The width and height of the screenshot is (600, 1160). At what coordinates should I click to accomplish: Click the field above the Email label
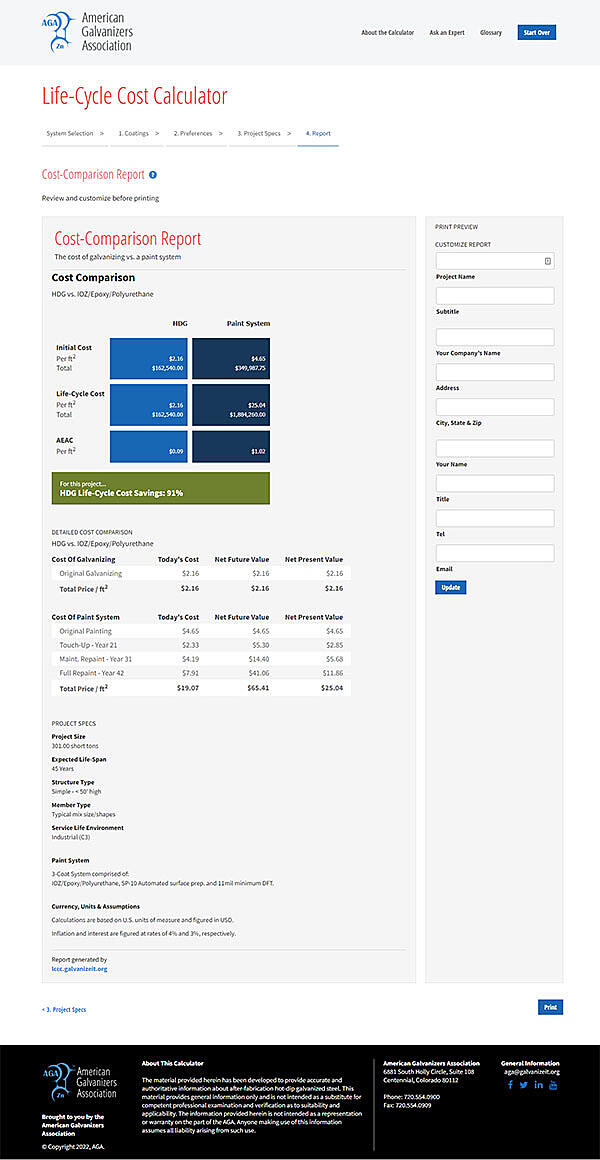(x=495, y=553)
